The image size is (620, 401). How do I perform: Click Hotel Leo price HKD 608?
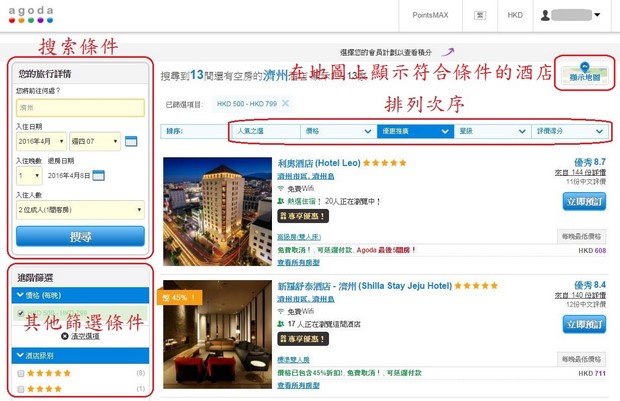pyautogui.click(x=592, y=251)
